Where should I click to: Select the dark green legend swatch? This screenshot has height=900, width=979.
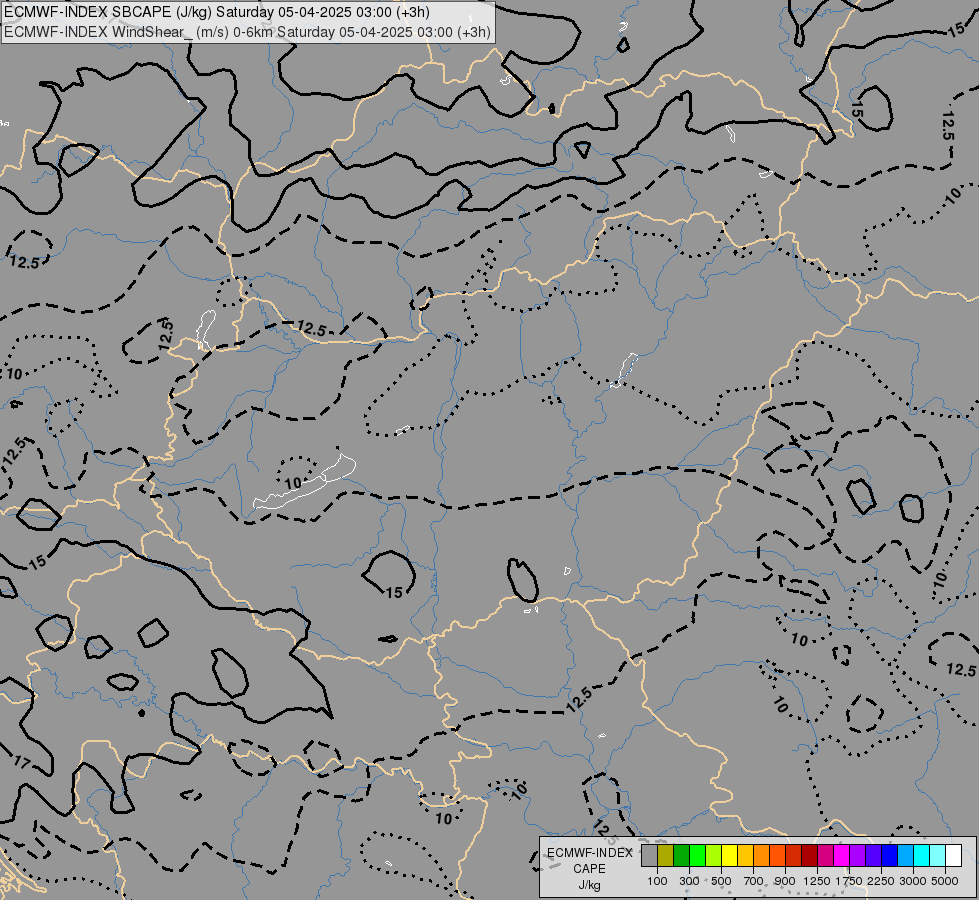coord(681,855)
